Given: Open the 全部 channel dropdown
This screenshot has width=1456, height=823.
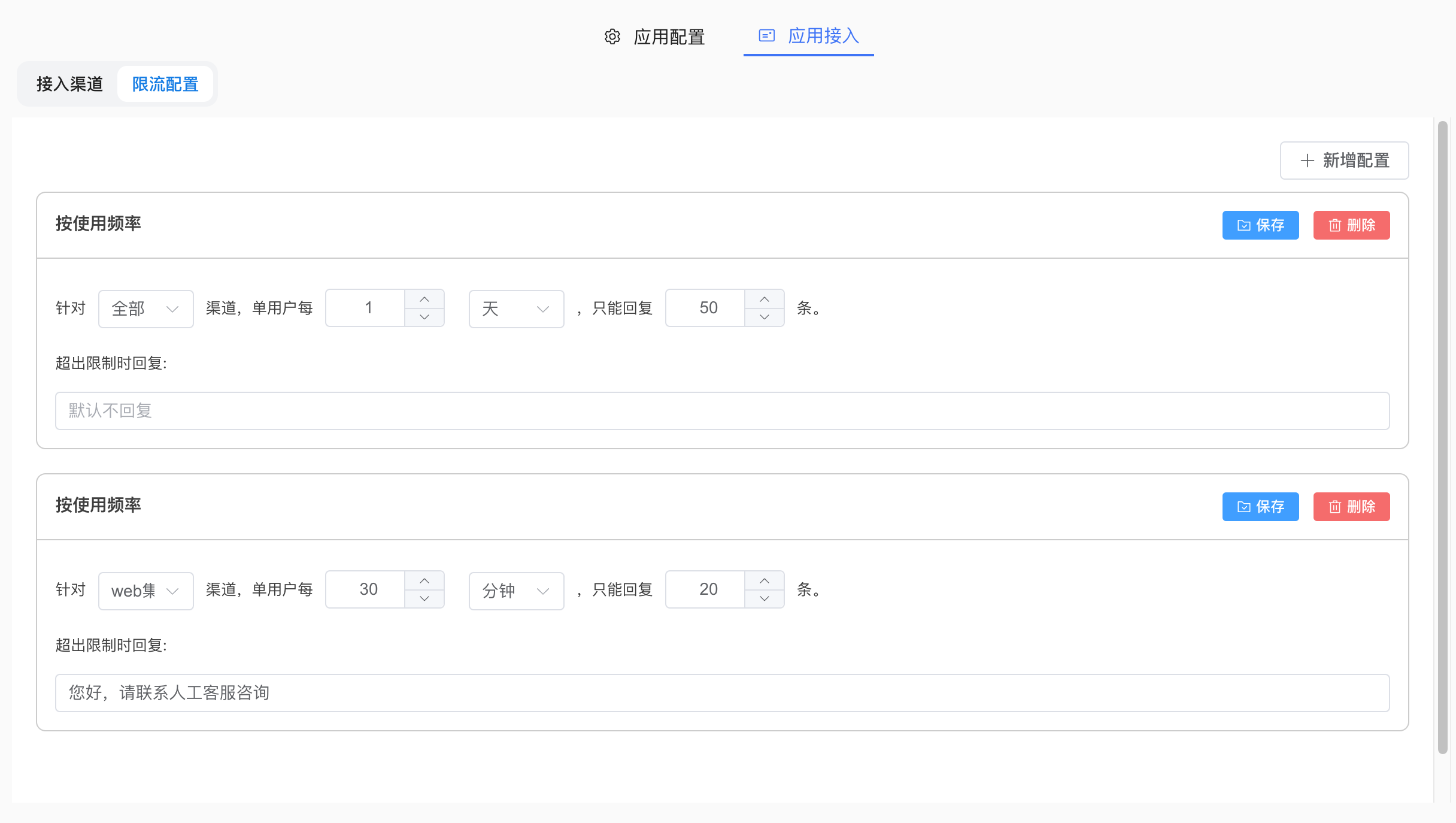Looking at the screenshot, I should click(145, 308).
